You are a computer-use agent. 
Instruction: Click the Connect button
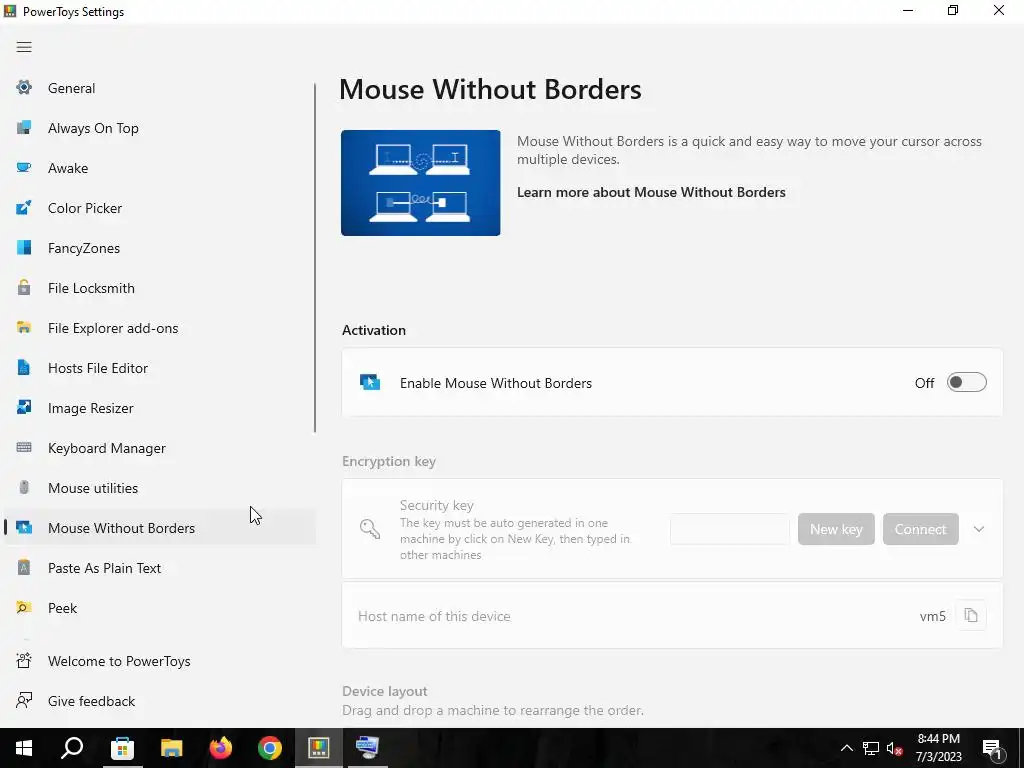click(920, 529)
